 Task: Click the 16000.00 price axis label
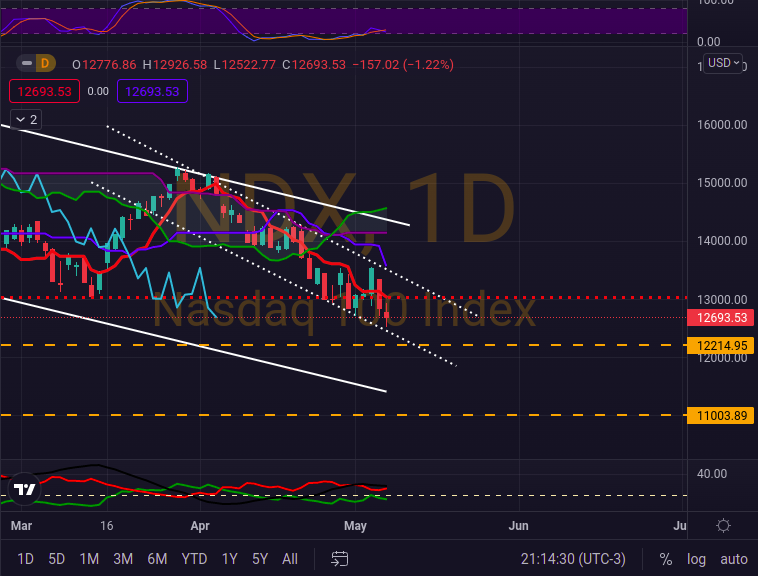click(722, 125)
